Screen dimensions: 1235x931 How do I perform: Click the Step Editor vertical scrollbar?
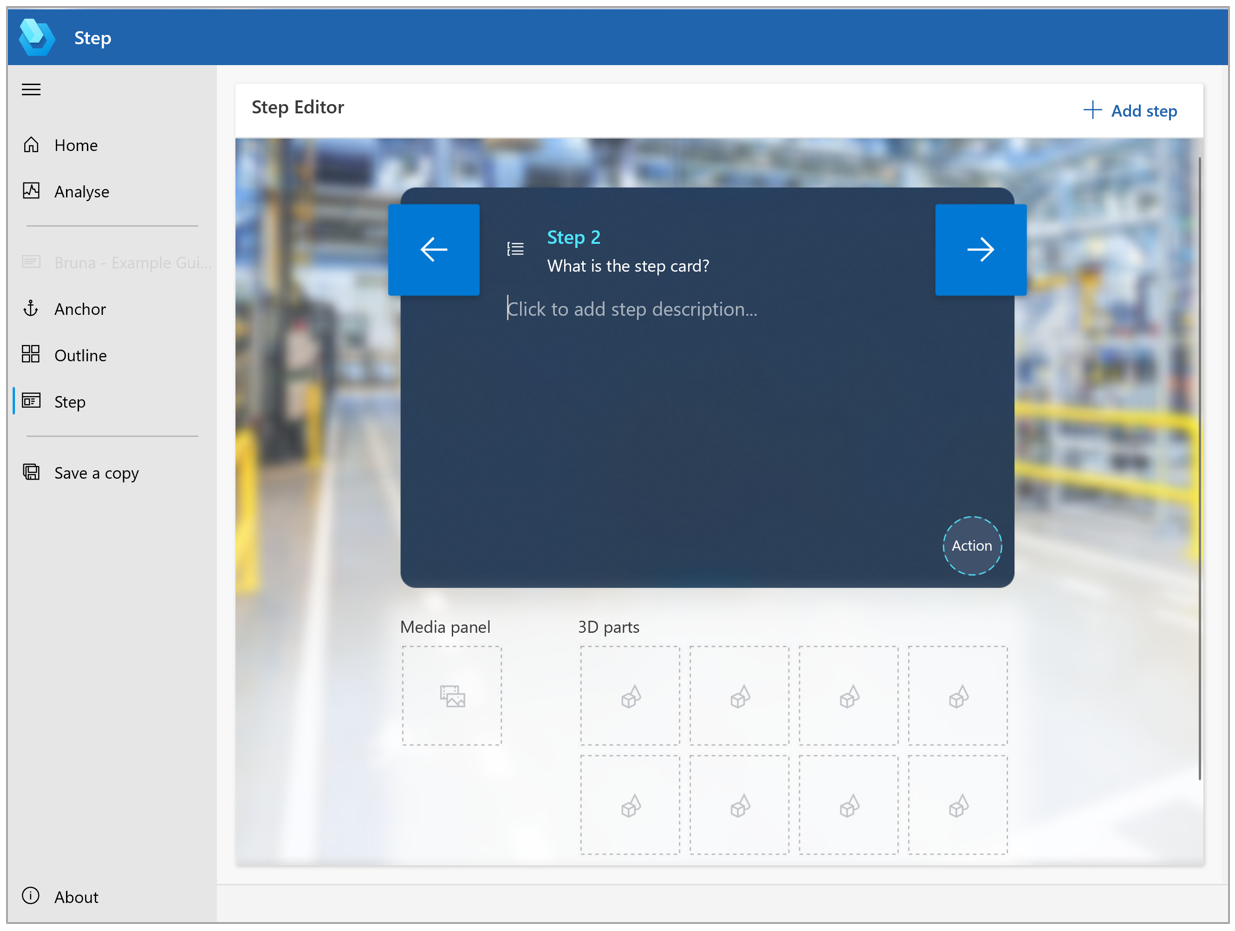click(x=1199, y=468)
